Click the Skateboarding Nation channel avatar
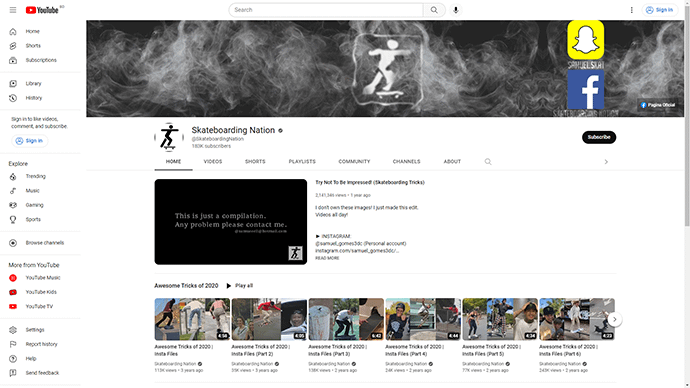Viewport: 690px width, 388px height. [x=169, y=137]
